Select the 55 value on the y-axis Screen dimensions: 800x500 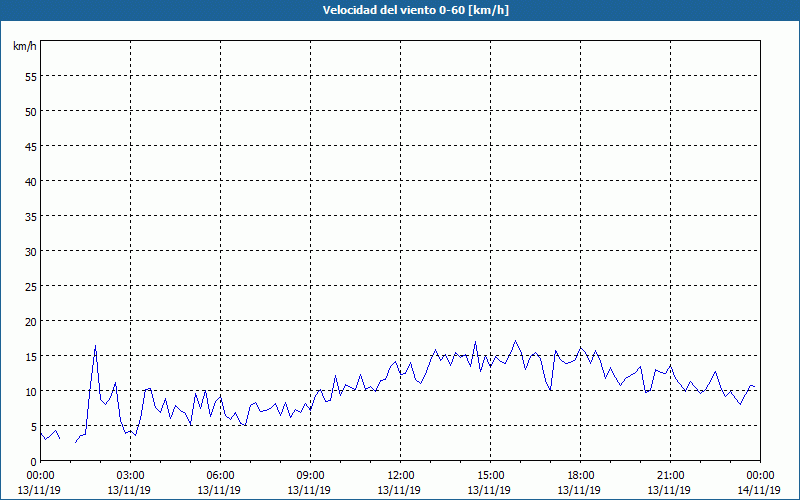tap(31, 77)
